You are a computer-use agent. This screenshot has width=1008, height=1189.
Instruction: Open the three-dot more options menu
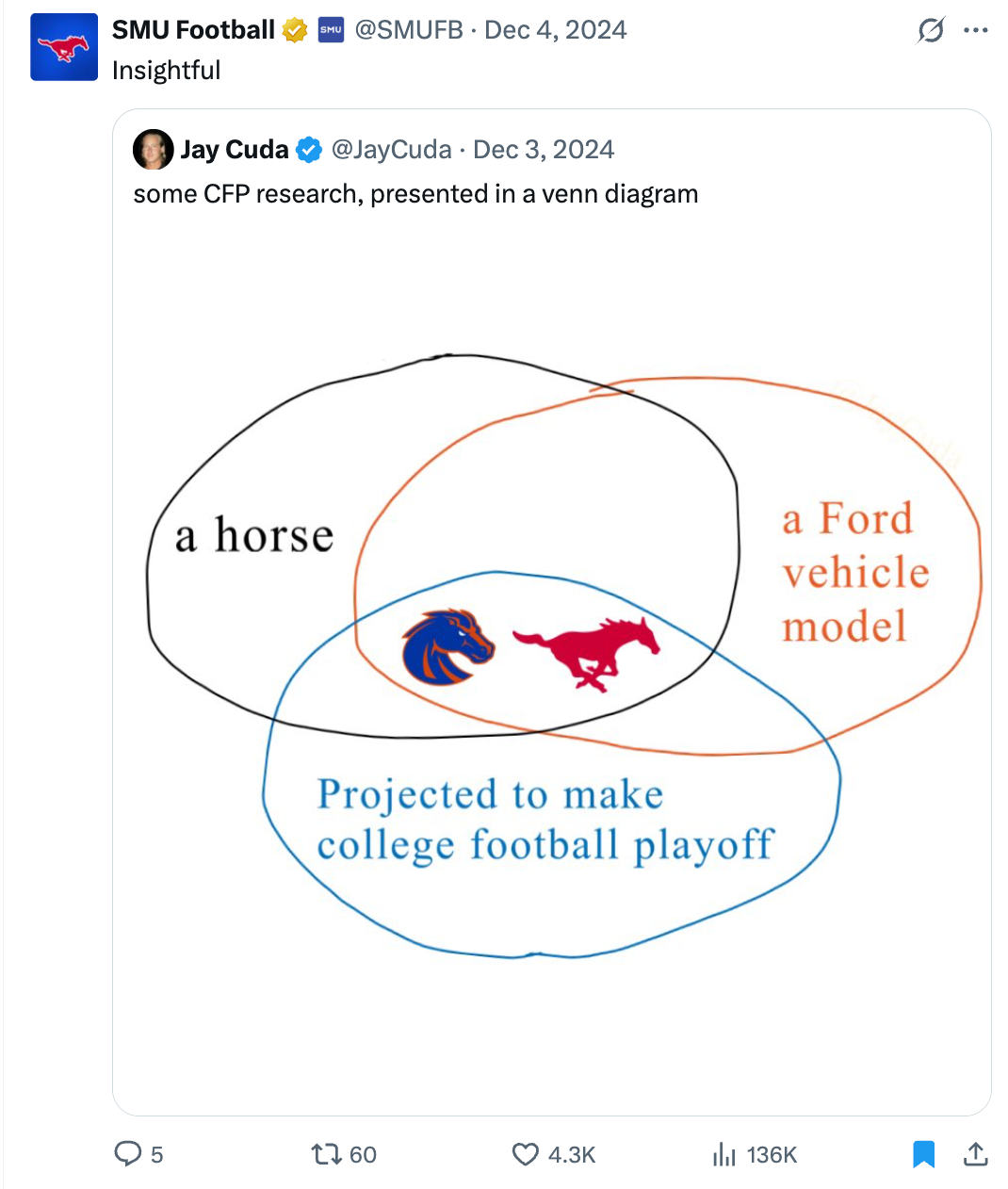coord(976,31)
